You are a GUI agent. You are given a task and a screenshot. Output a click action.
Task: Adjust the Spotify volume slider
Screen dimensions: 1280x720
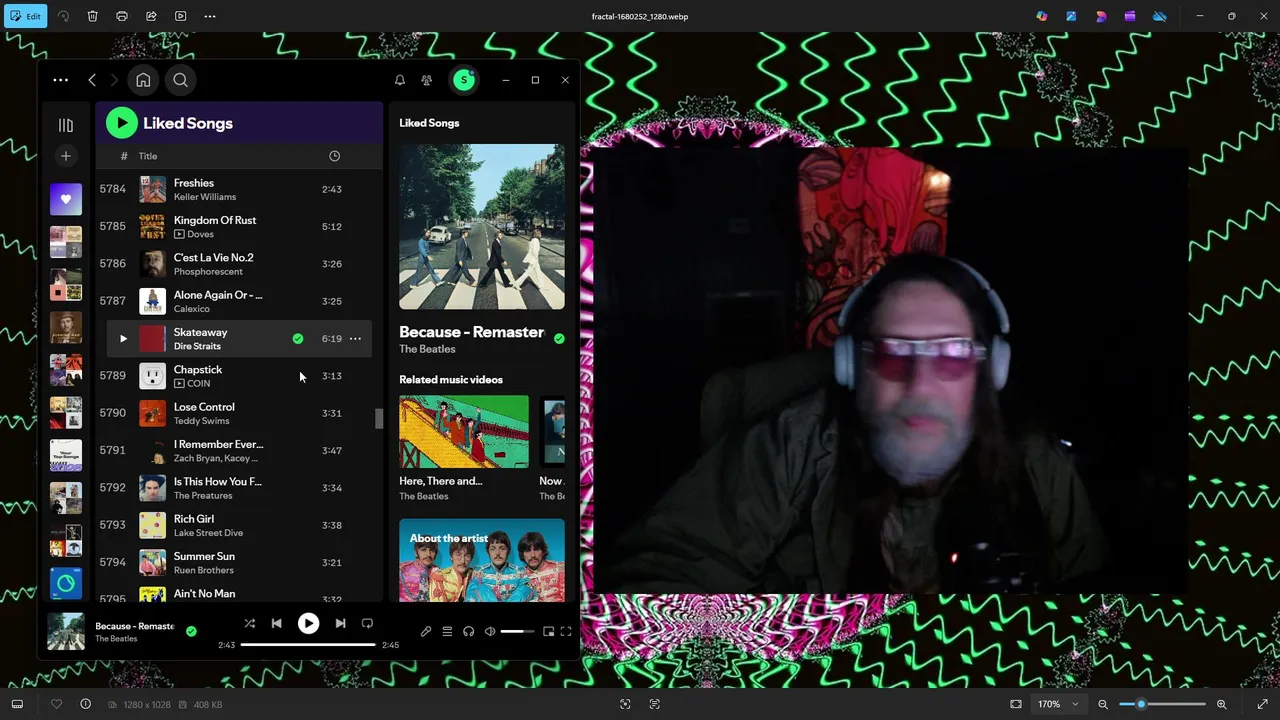[518, 632]
